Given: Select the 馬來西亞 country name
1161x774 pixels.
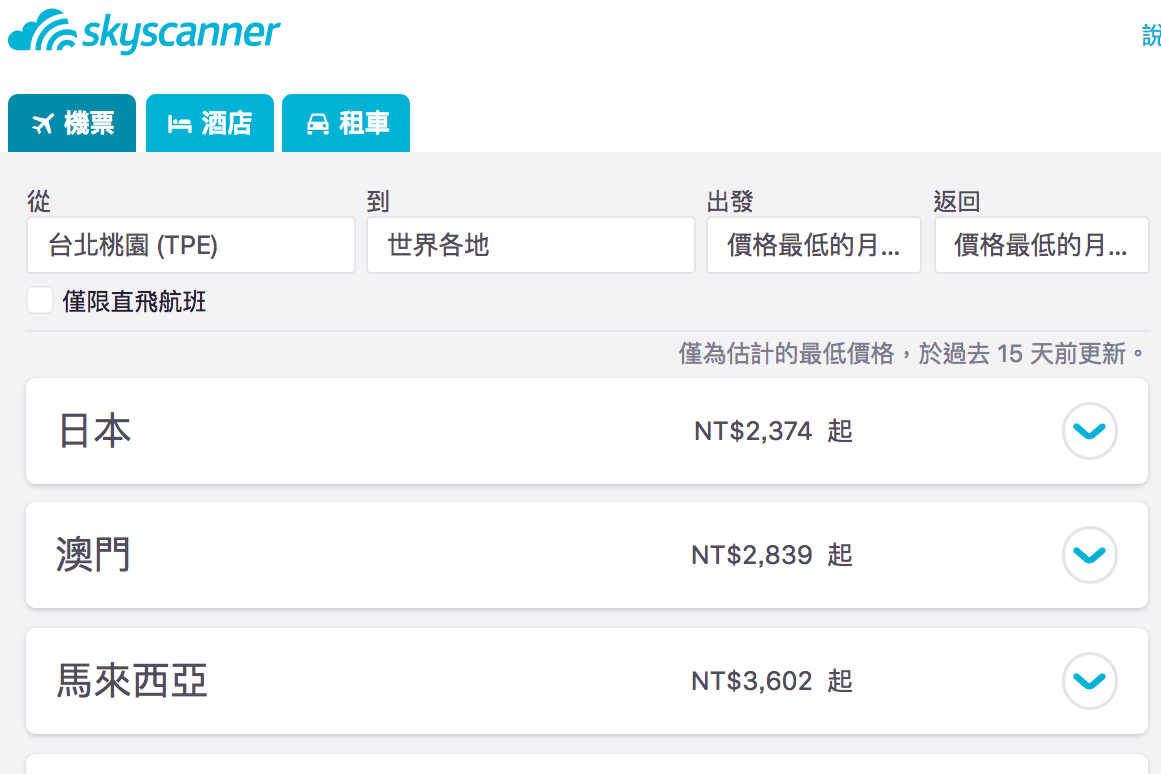Looking at the screenshot, I should coord(132,681).
